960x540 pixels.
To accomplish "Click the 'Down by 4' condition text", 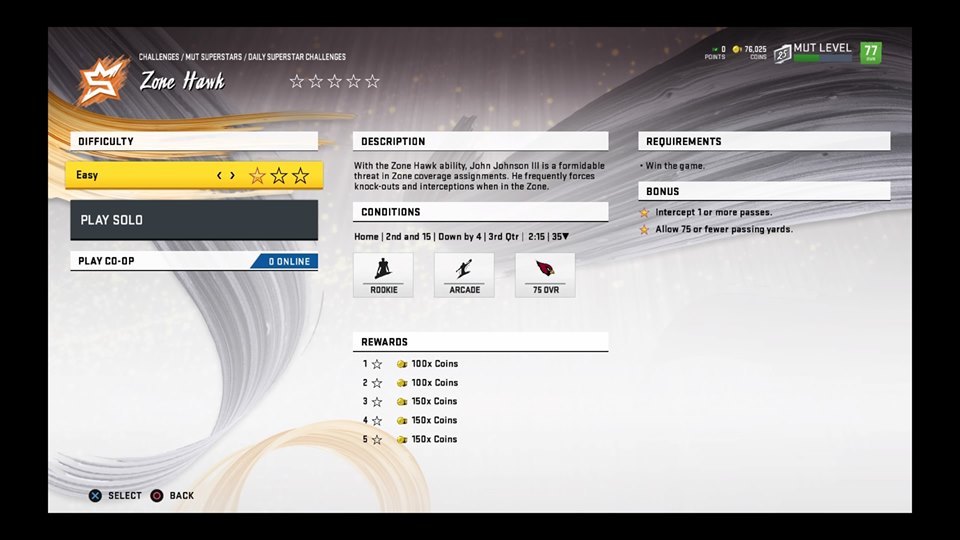I will point(460,236).
